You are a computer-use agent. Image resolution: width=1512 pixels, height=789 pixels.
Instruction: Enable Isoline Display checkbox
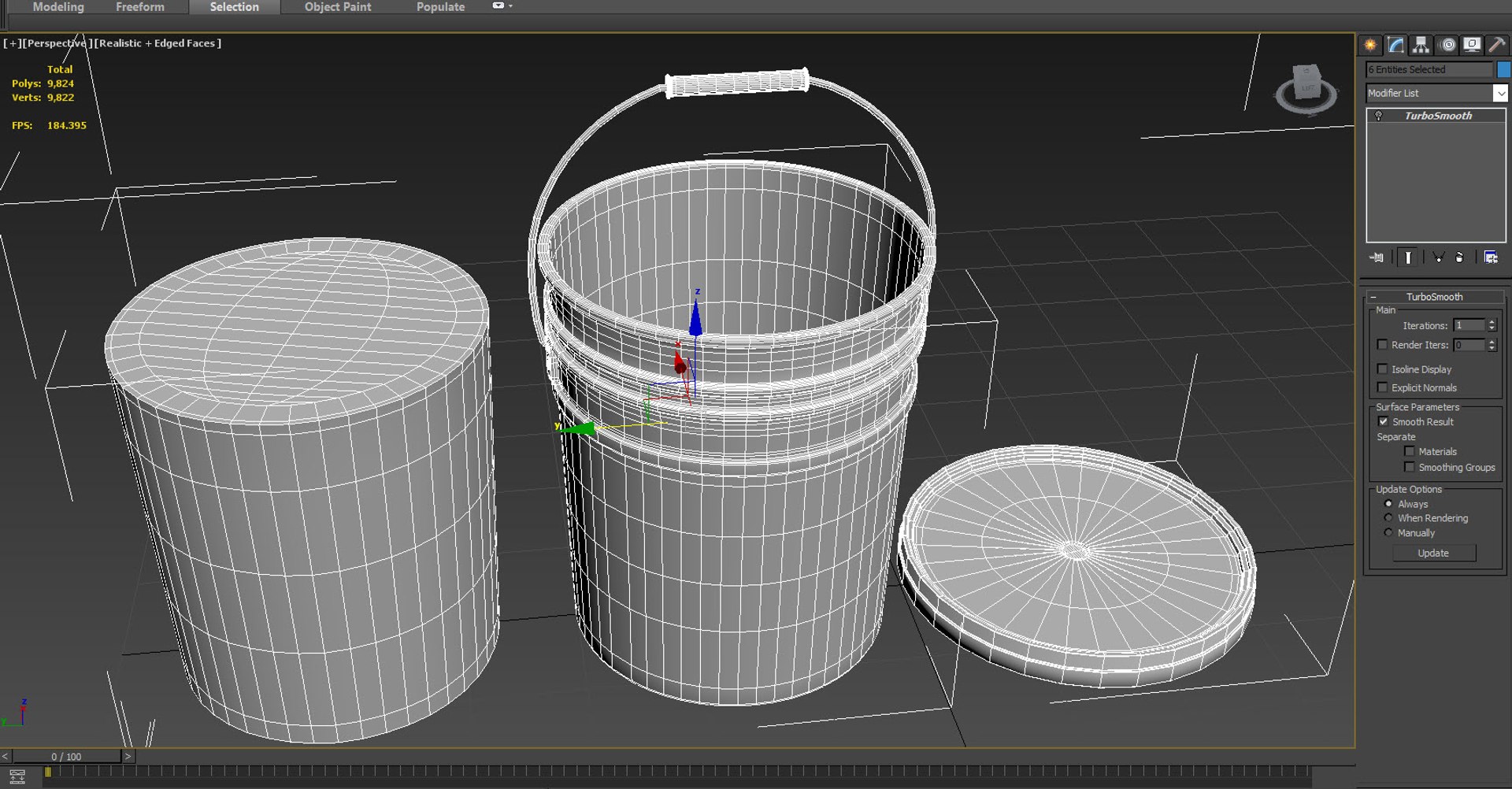(x=1382, y=369)
